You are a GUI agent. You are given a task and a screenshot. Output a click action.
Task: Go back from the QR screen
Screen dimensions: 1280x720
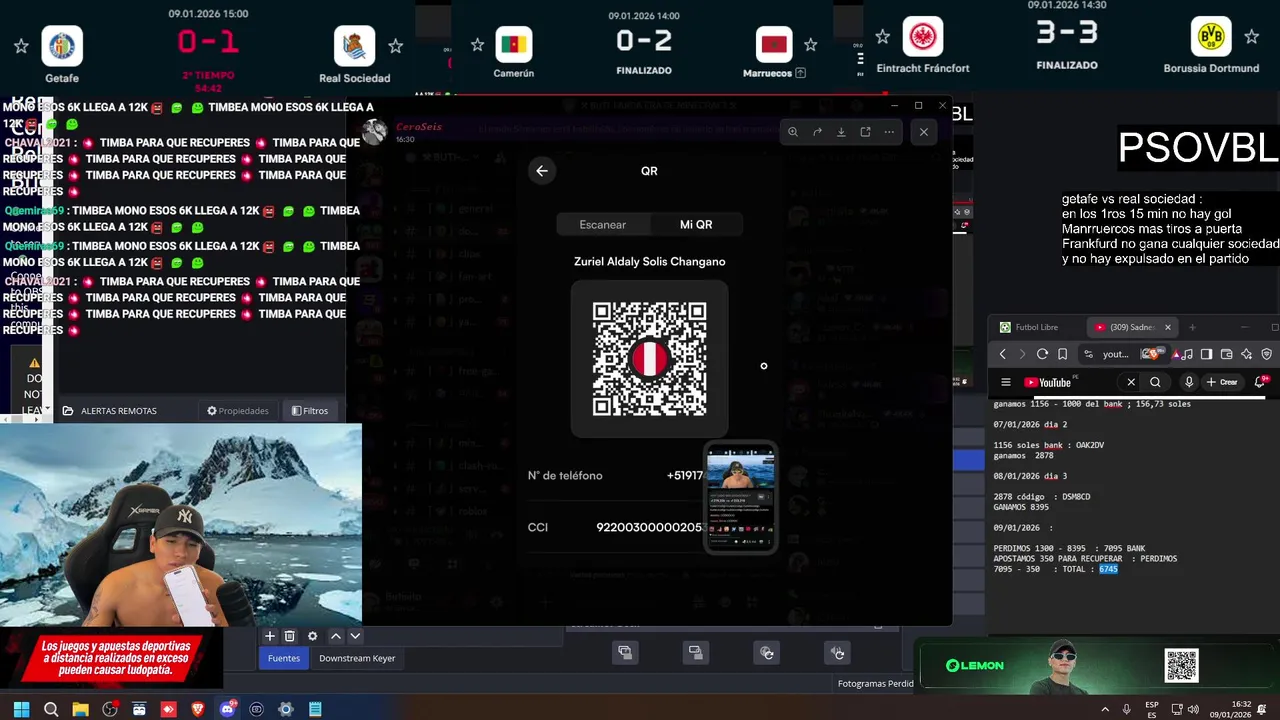(541, 171)
